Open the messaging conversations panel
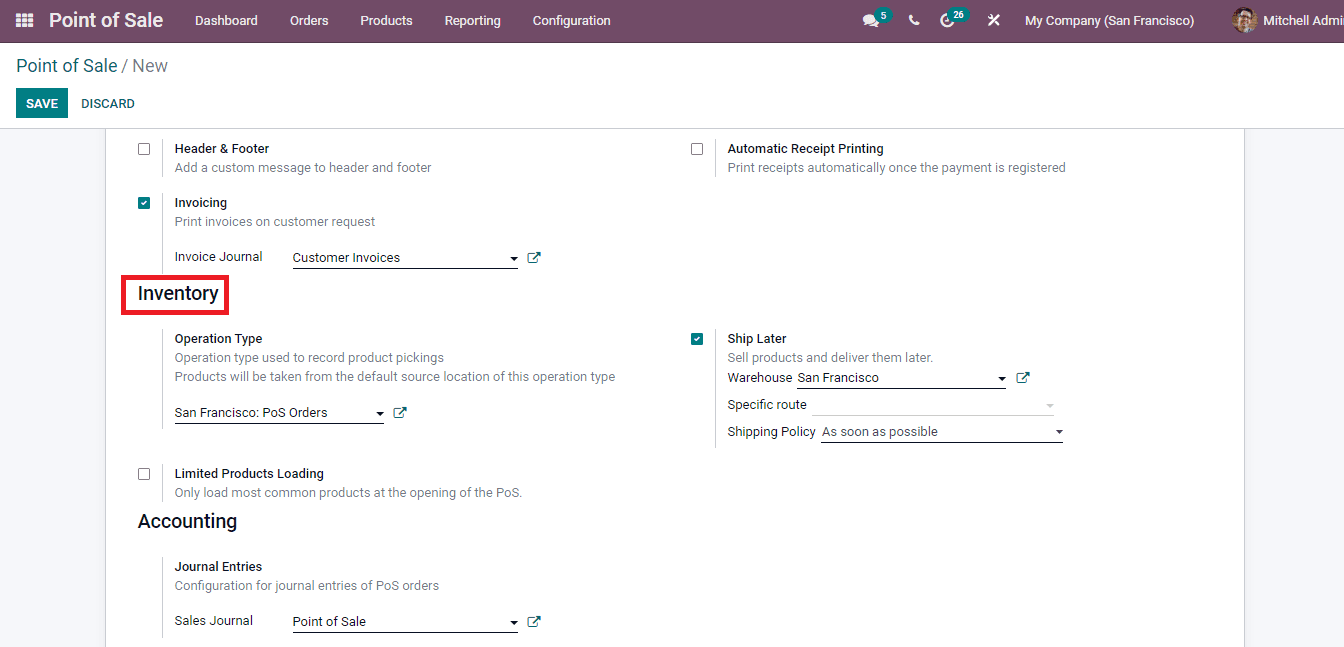 pyautogui.click(x=869, y=20)
